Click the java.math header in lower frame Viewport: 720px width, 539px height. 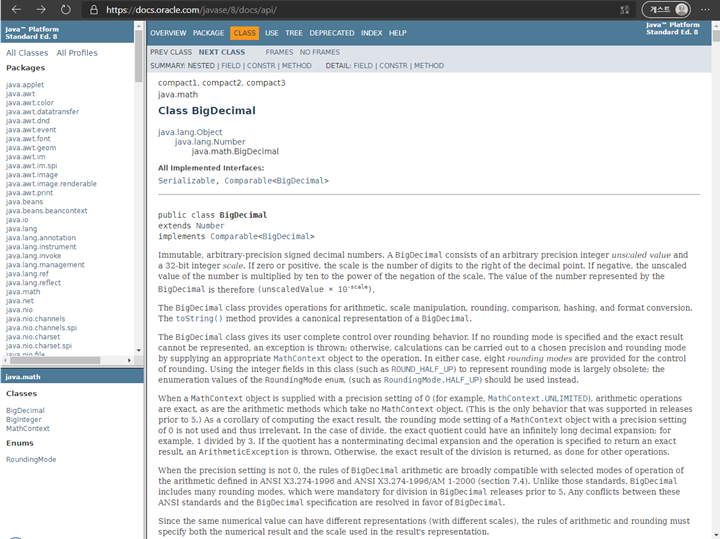[x=23, y=377]
